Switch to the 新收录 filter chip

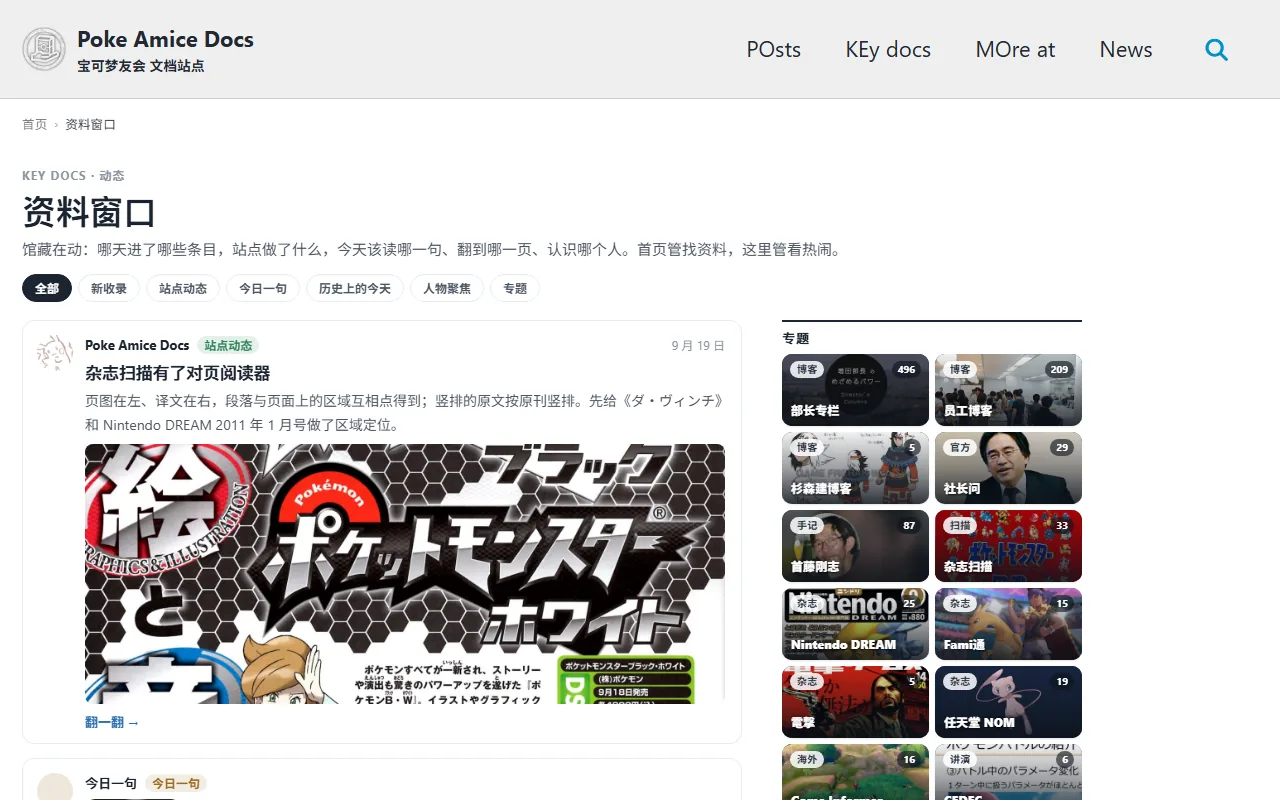[x=109, y=288]
